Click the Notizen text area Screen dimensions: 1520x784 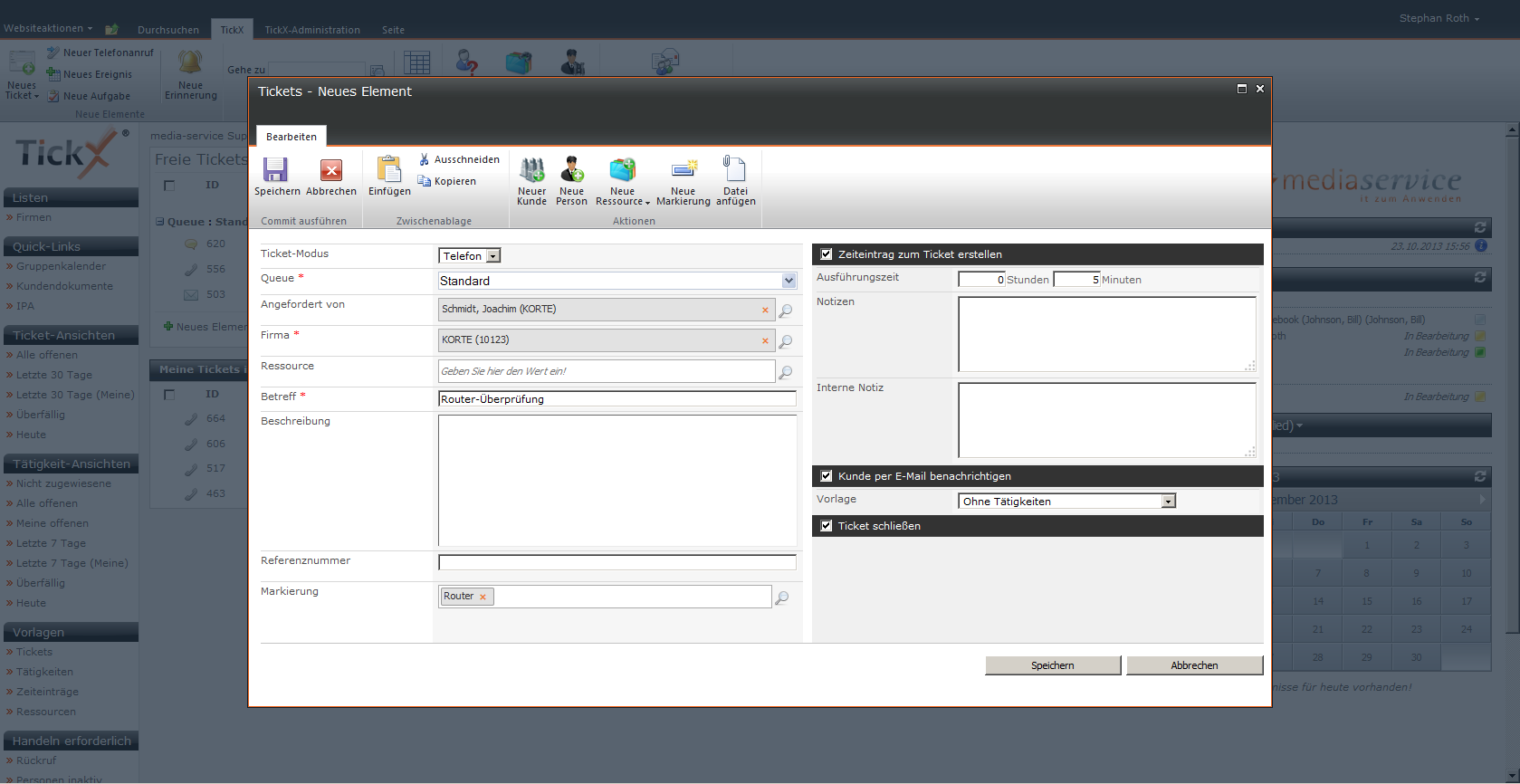click(x=1107, y=334)
